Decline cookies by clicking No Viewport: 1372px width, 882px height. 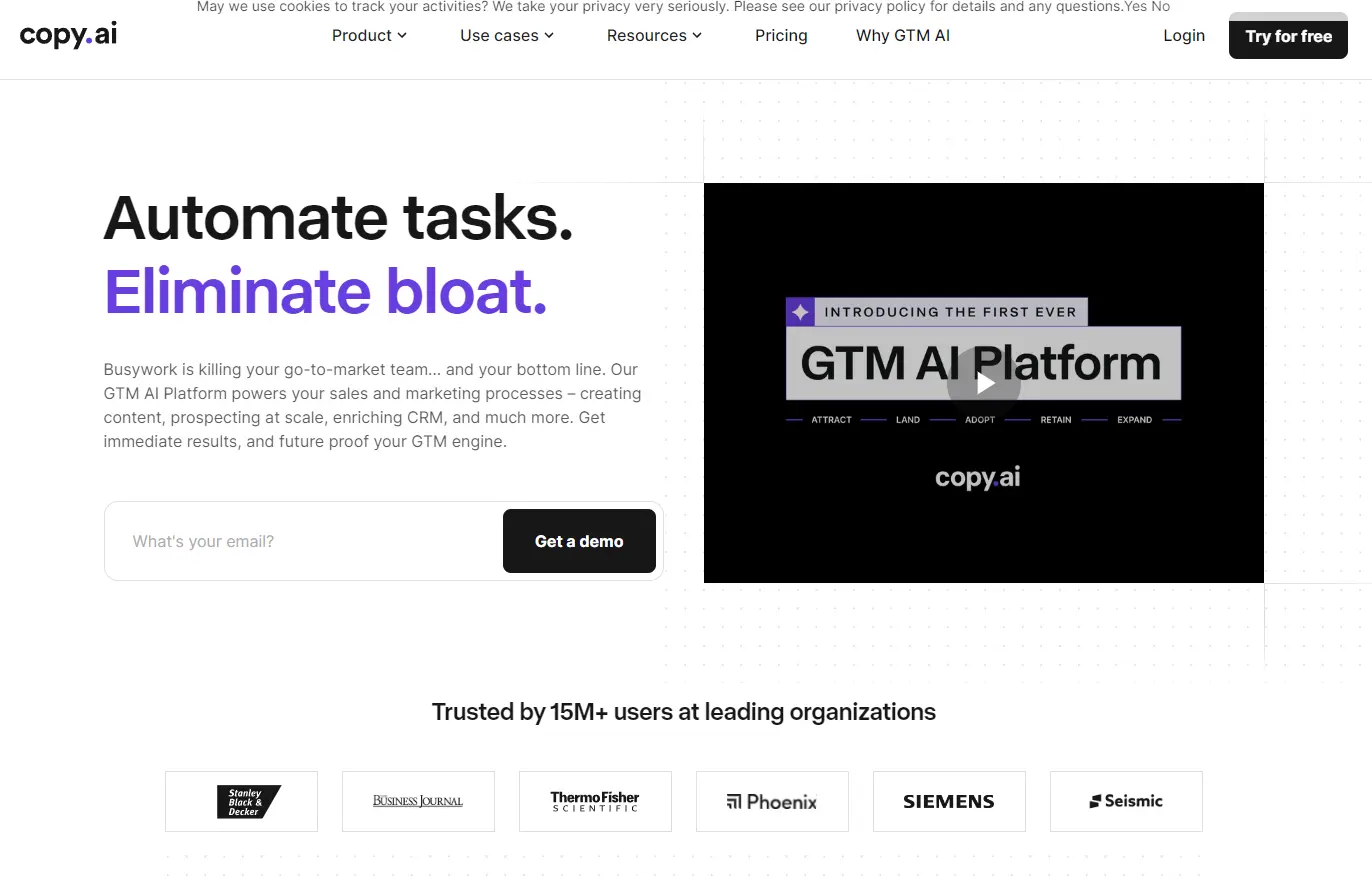[x=1160, y=7]
